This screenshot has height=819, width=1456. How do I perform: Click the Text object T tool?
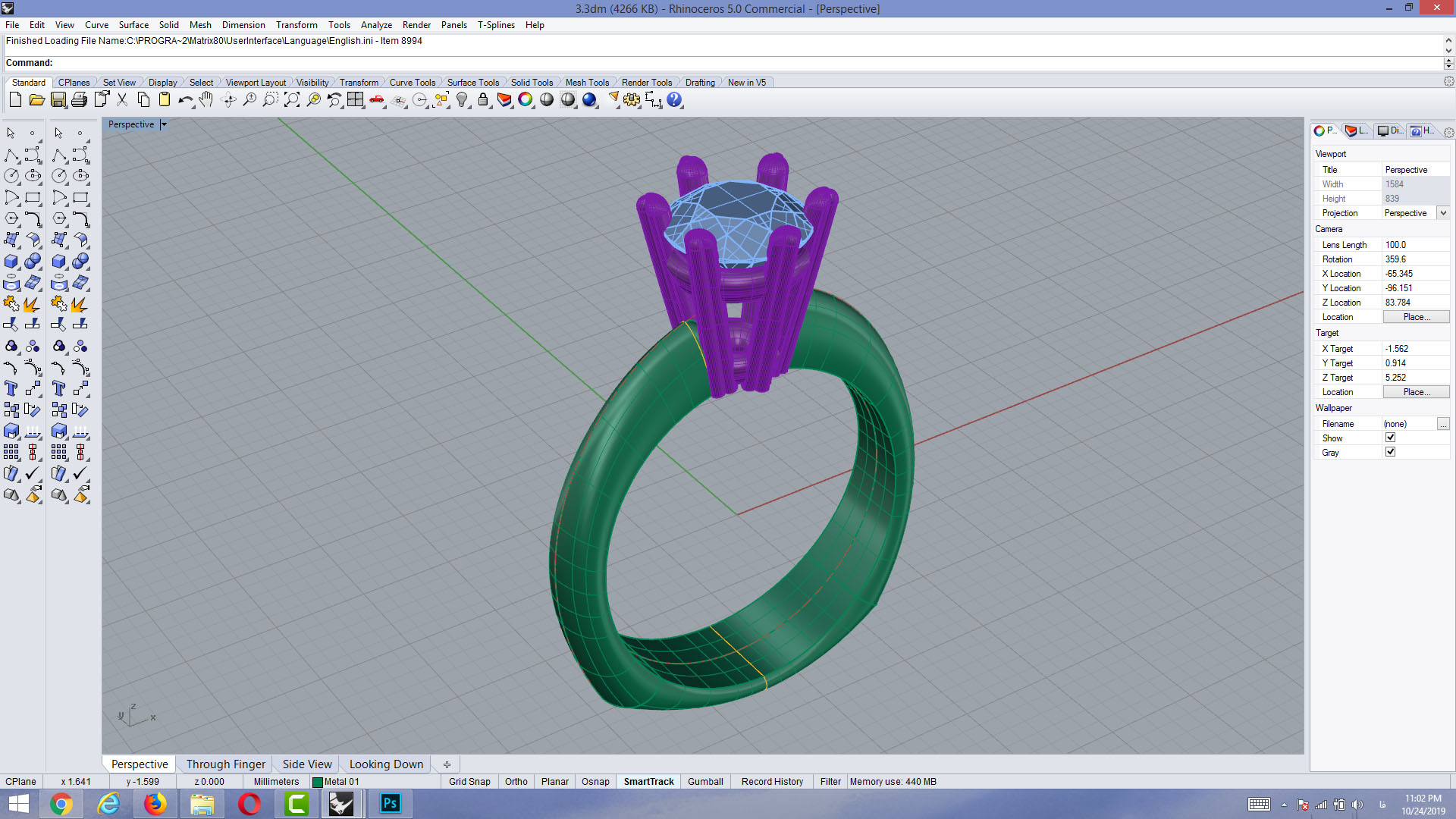11,388
